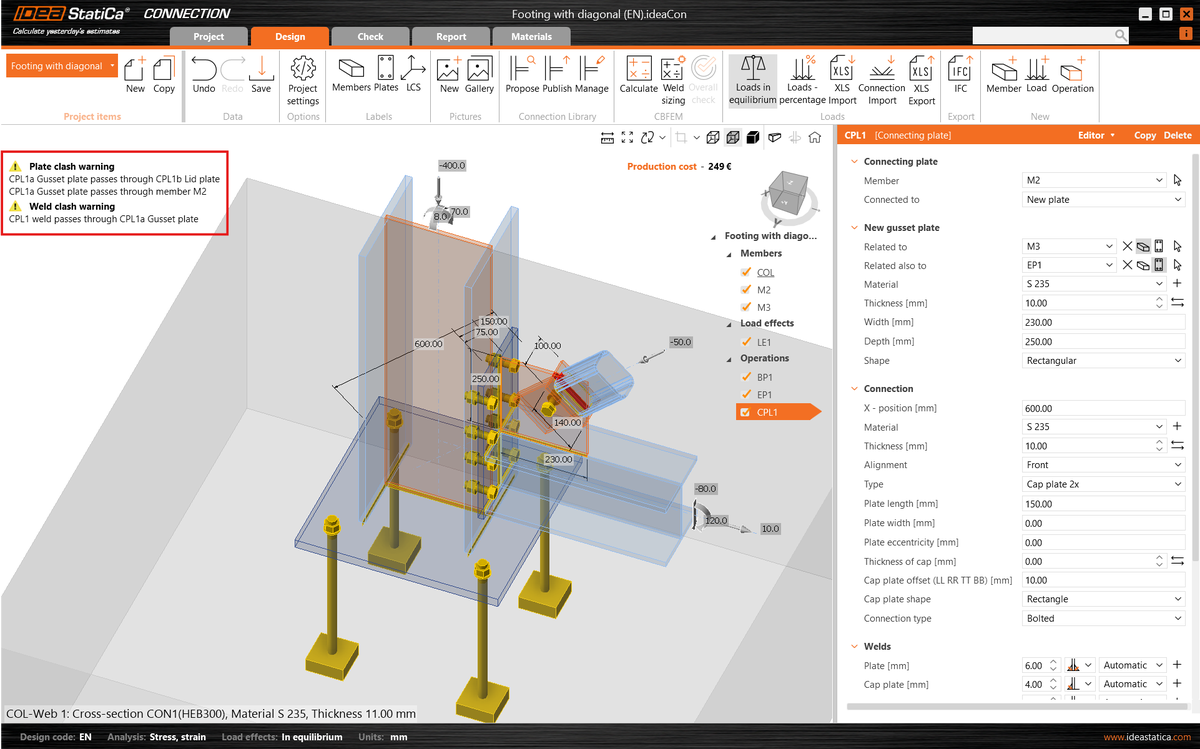
Task: Open the Member dropdown showing M2
Action: click(x=1103, y=180)
